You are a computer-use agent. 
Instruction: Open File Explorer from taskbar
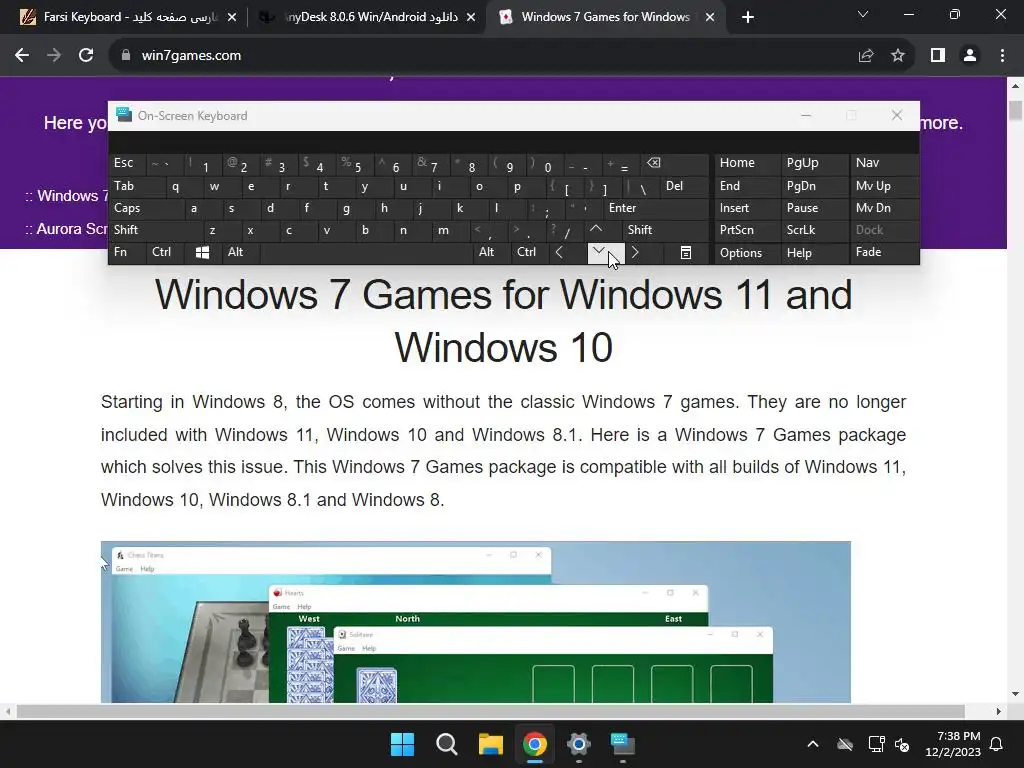490,744
